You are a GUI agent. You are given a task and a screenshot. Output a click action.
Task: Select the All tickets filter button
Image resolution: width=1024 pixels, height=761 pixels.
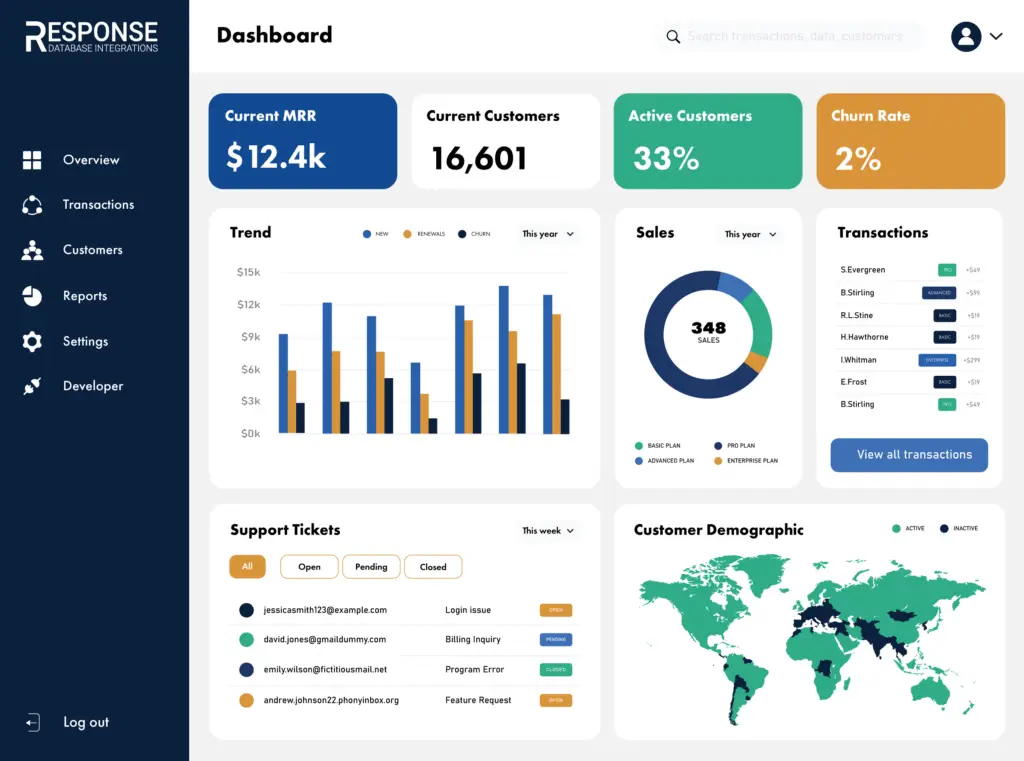[x=247, y=567]
